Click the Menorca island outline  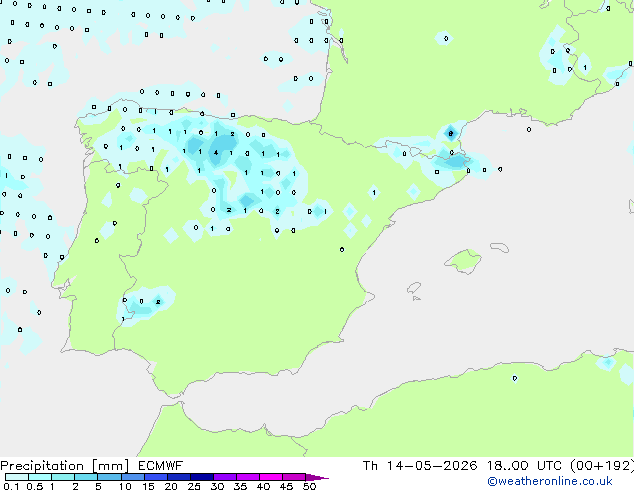pyautogui.click(x=500, y=247)
